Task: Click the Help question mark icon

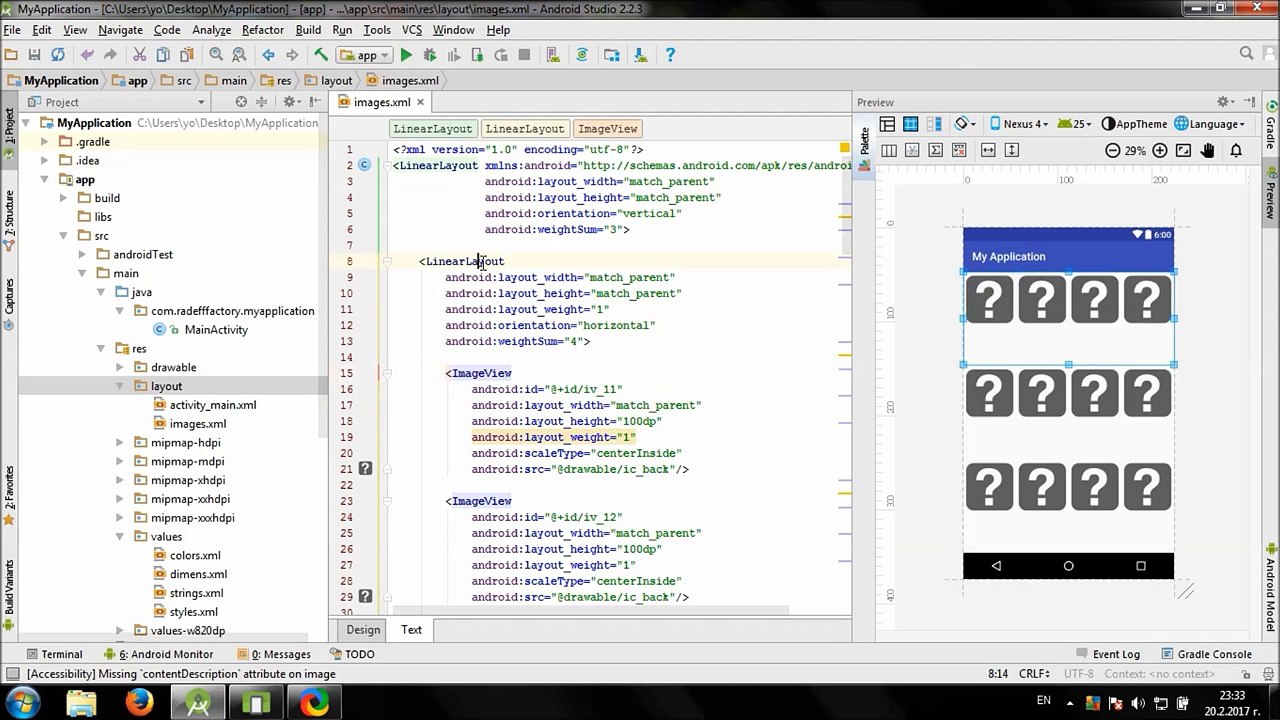Action: (x=670, y=55)
